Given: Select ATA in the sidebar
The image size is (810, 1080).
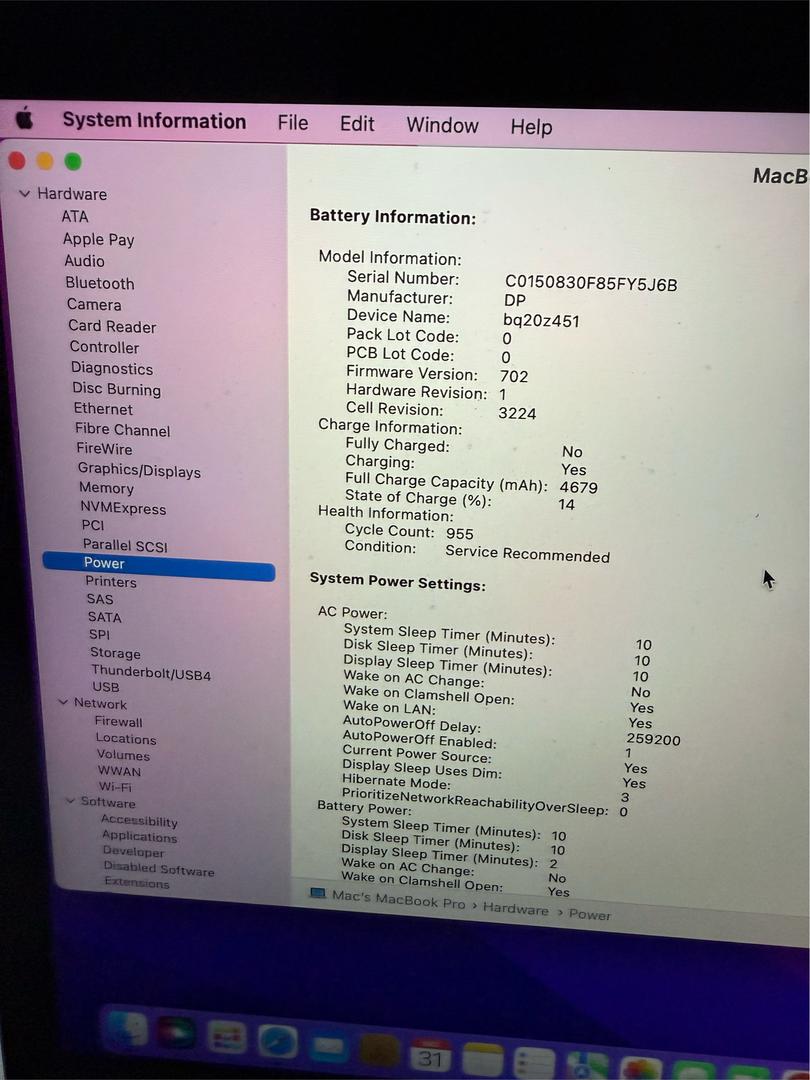Looking at the screenshot, I should 74,216.
